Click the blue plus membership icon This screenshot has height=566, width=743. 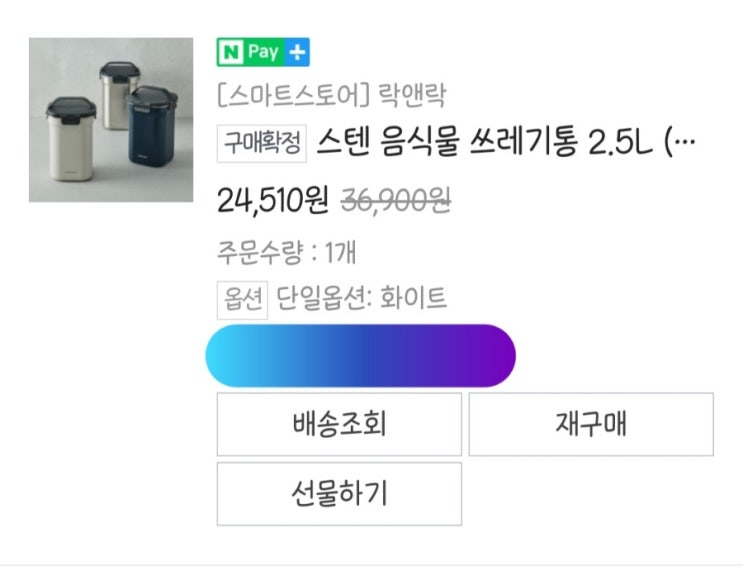(298, 51)
